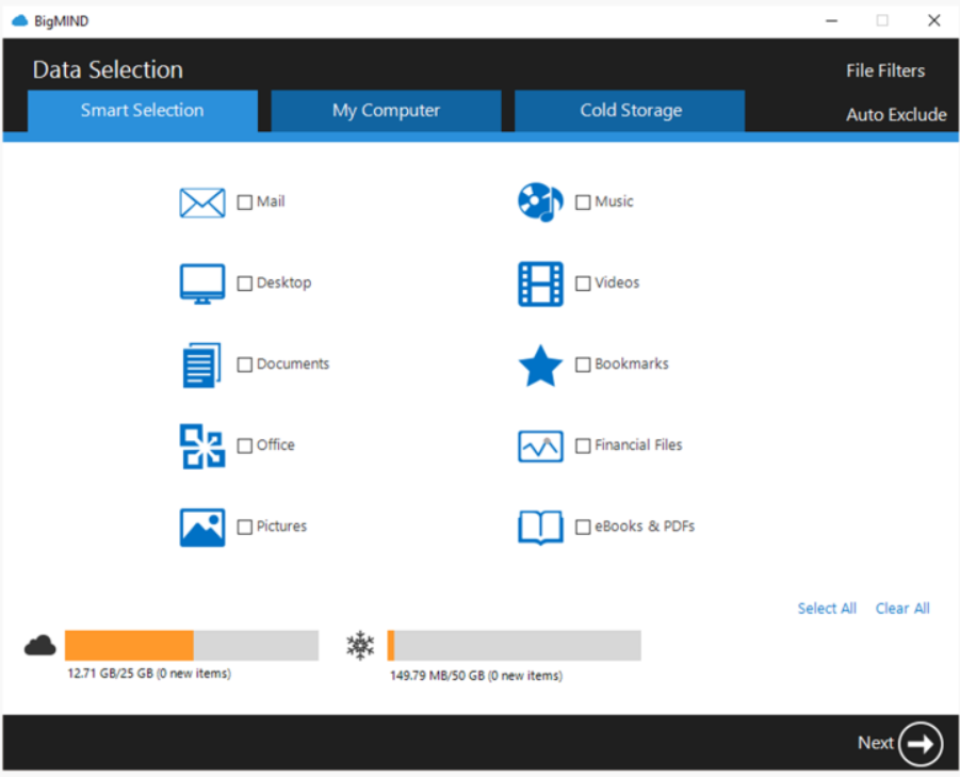Enable the Videos checkbox
The image size is (960, 777).
582,282
